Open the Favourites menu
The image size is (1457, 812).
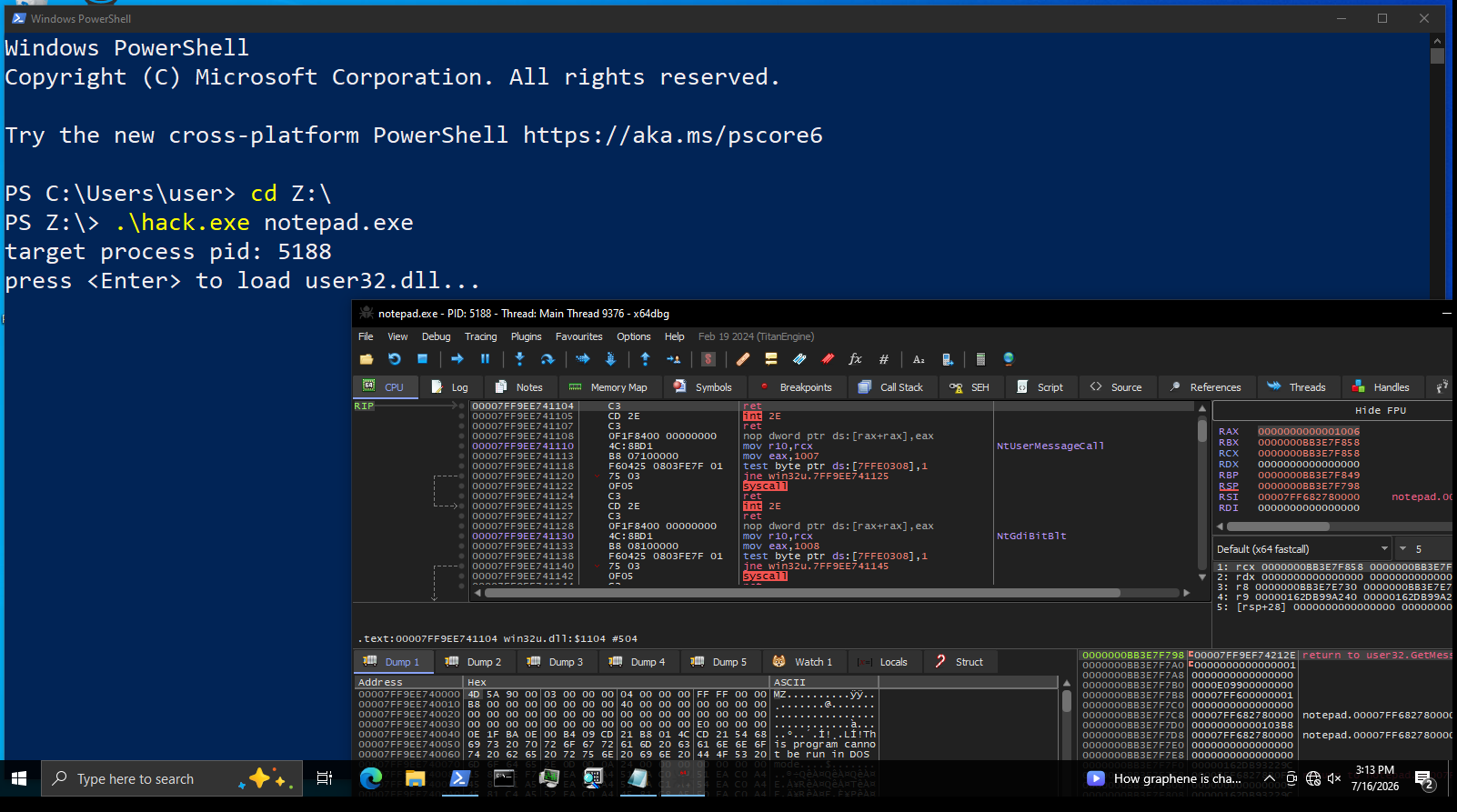point(578,336)
